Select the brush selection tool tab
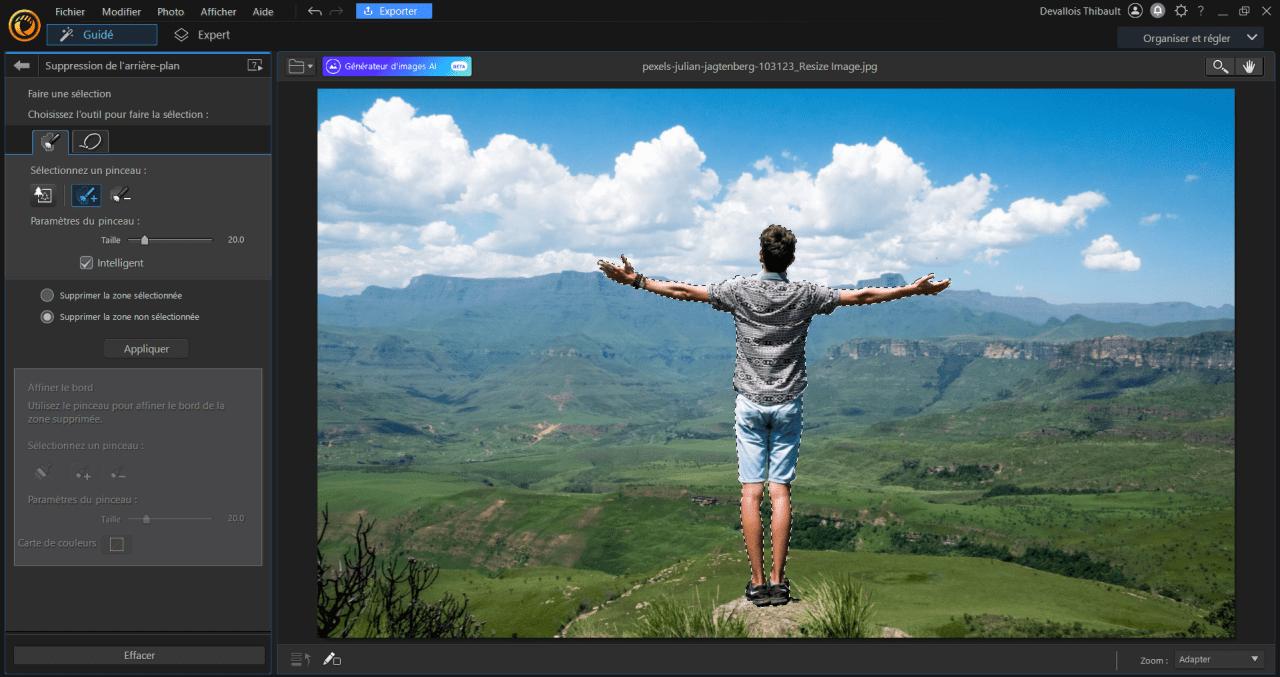 50,140
